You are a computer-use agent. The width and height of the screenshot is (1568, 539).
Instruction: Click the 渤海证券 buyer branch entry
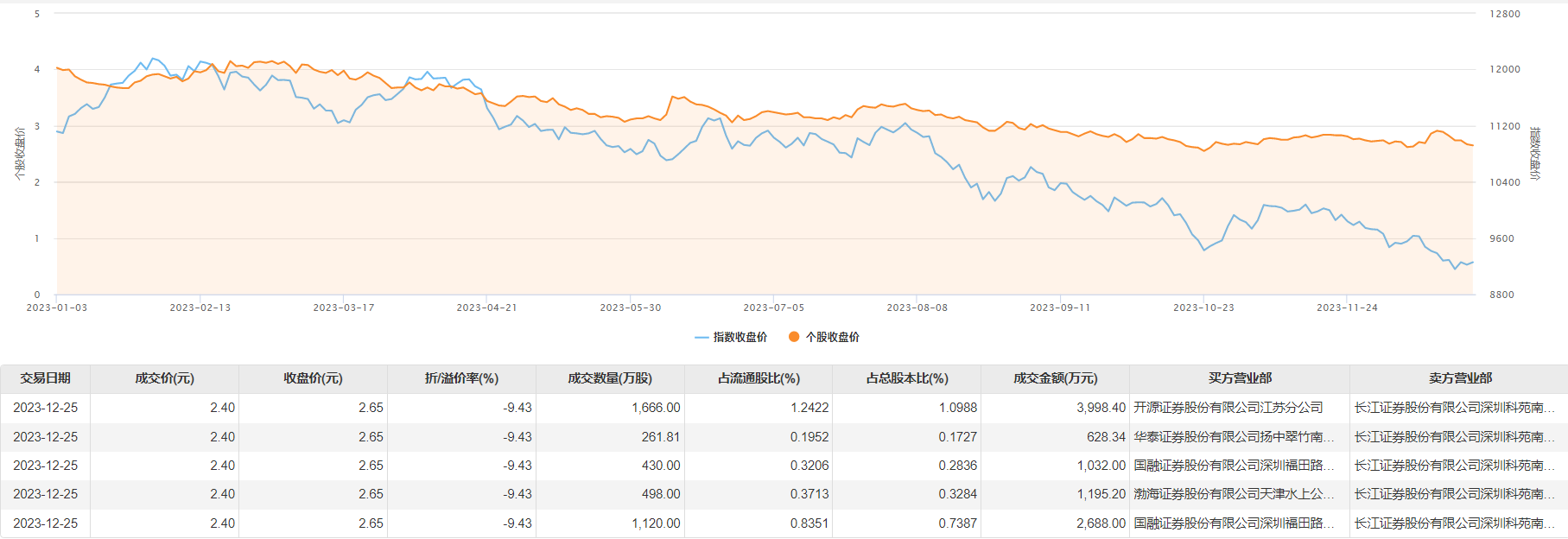coord(1234,494)
